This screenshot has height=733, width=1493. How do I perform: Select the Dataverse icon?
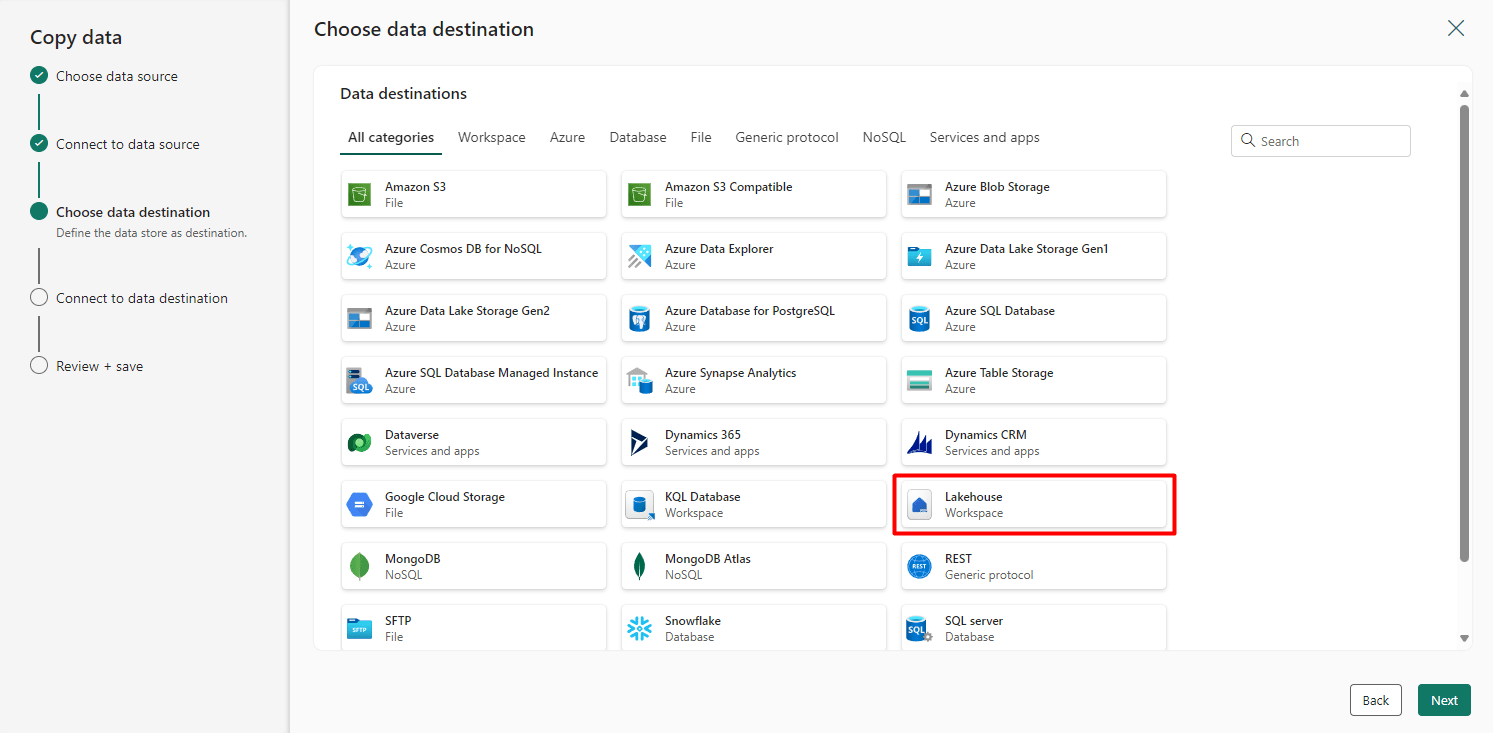coord(359,443)
